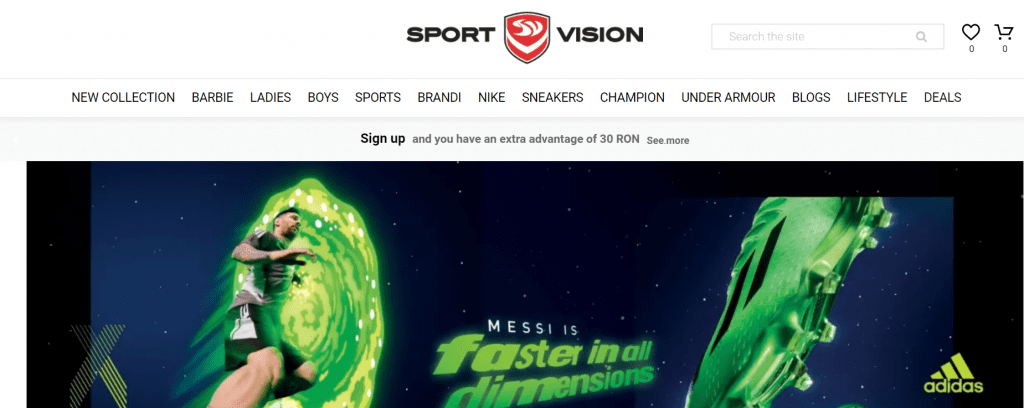Go to the NIKE section
Screen dimensions: 1024x408
(492, 98)
